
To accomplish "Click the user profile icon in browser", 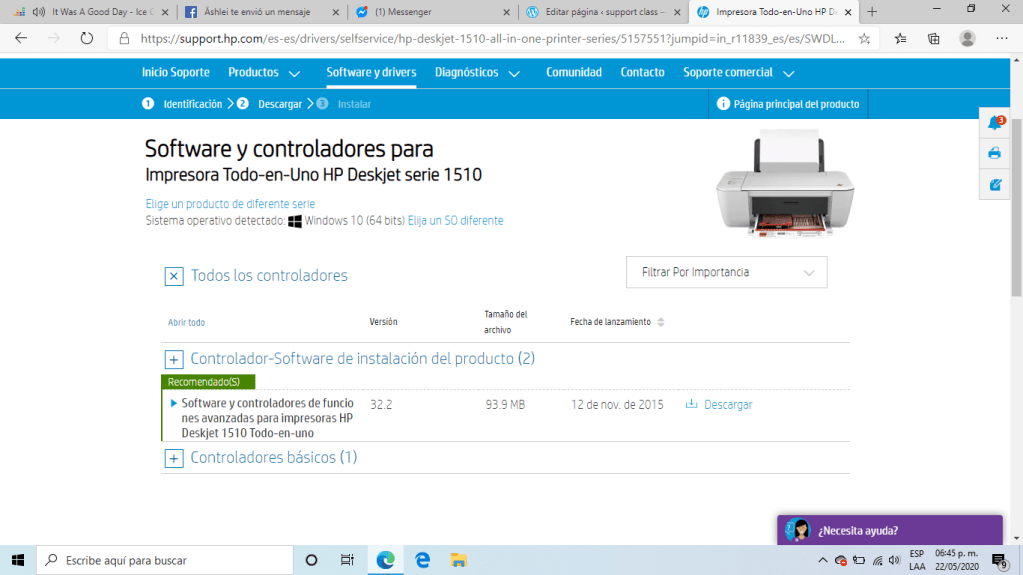I will (x=967, y=39).
